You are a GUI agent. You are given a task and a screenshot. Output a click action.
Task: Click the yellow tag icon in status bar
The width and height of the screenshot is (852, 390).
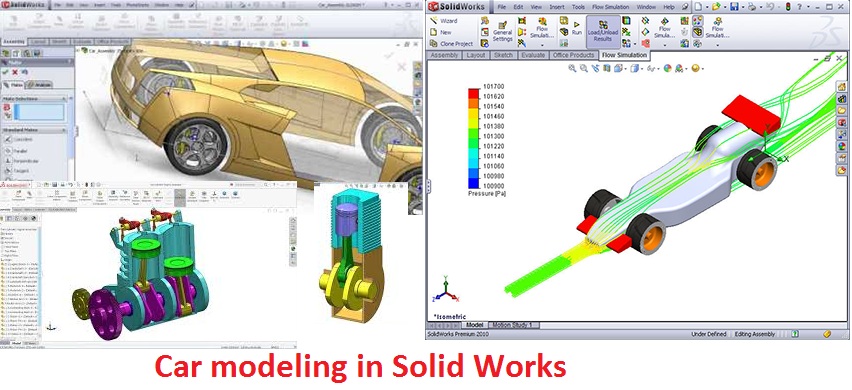827,334
